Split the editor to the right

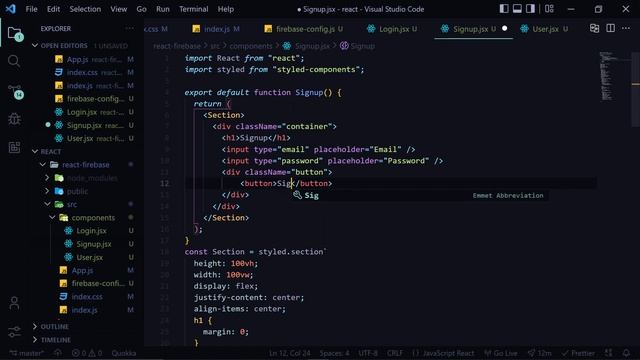coord(610,28)
